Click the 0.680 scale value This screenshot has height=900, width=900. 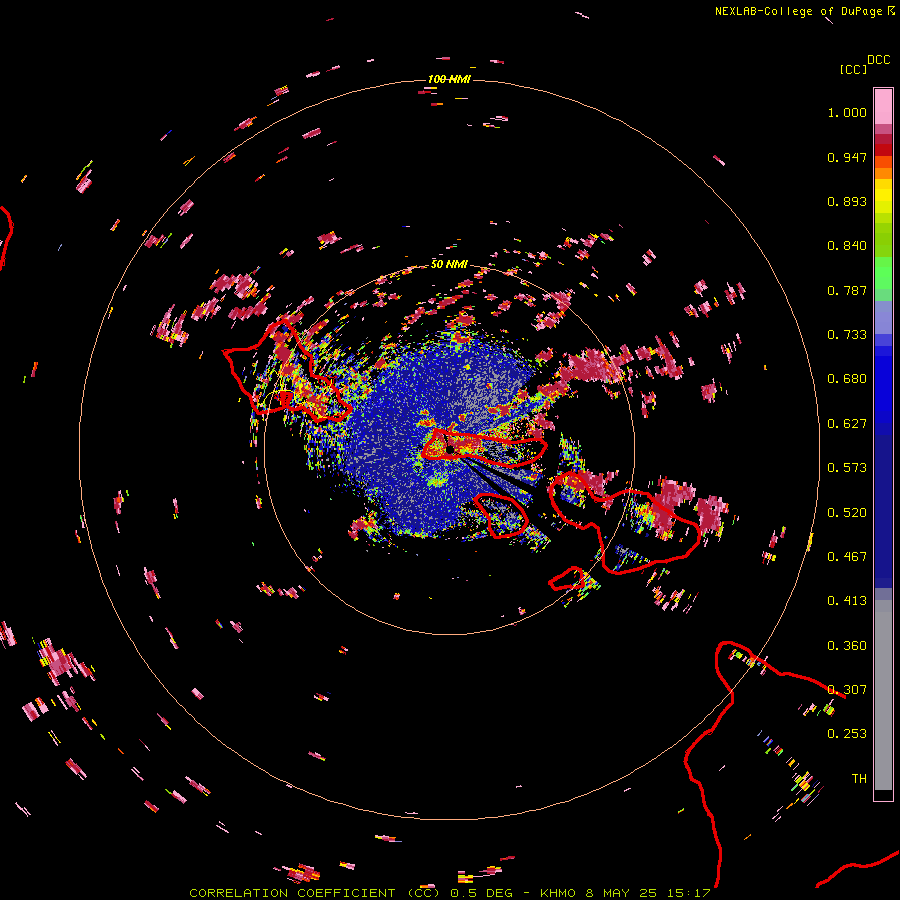click(847, 379)
